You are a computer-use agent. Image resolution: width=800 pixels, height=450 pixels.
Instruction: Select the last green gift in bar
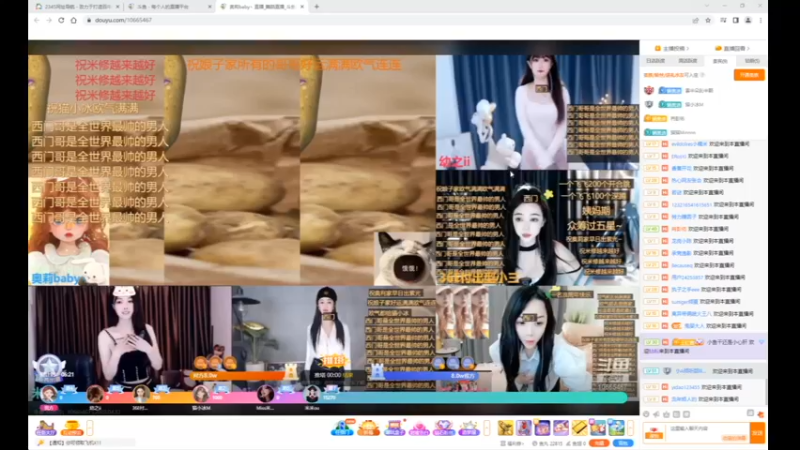coord(616,428)
